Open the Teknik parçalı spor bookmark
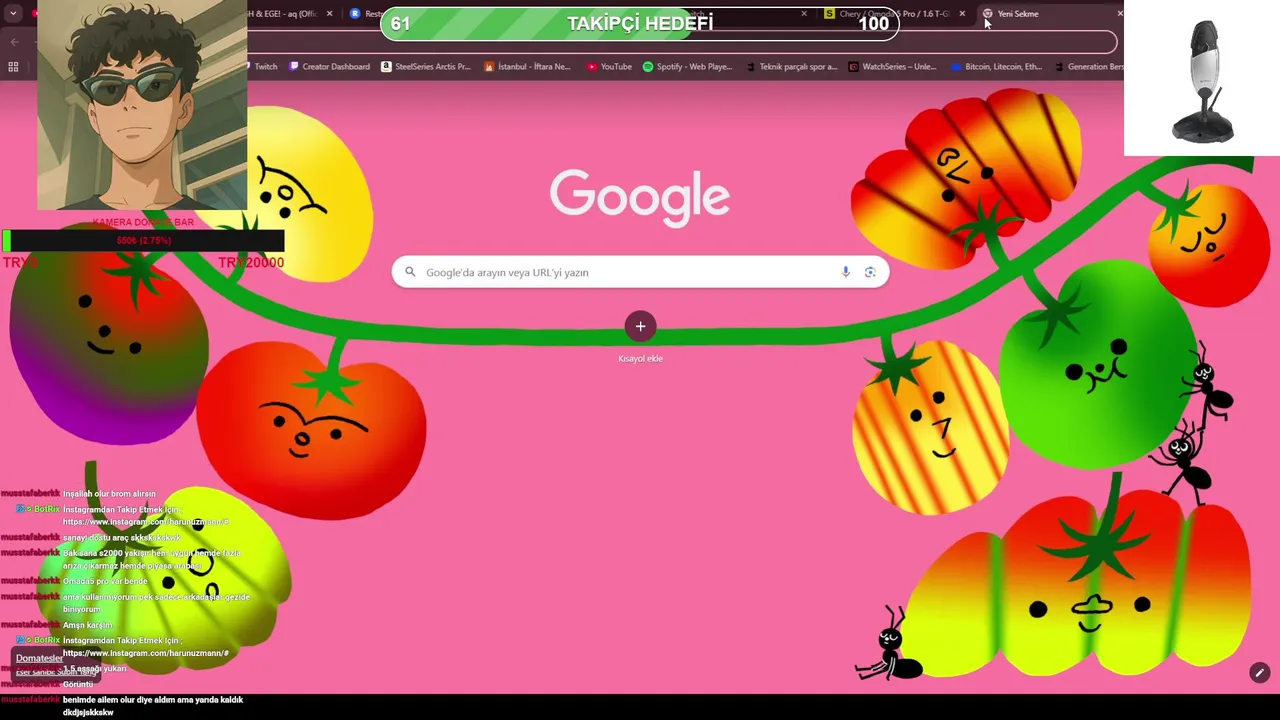The image size is (1280, 720). tap(792, 67)
